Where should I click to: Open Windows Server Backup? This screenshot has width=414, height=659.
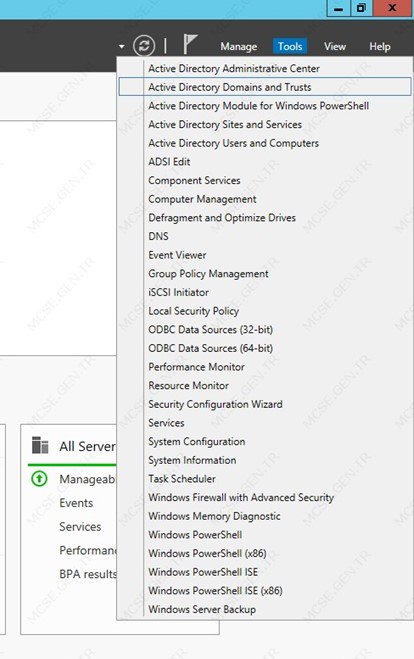(x=202, y=609)
